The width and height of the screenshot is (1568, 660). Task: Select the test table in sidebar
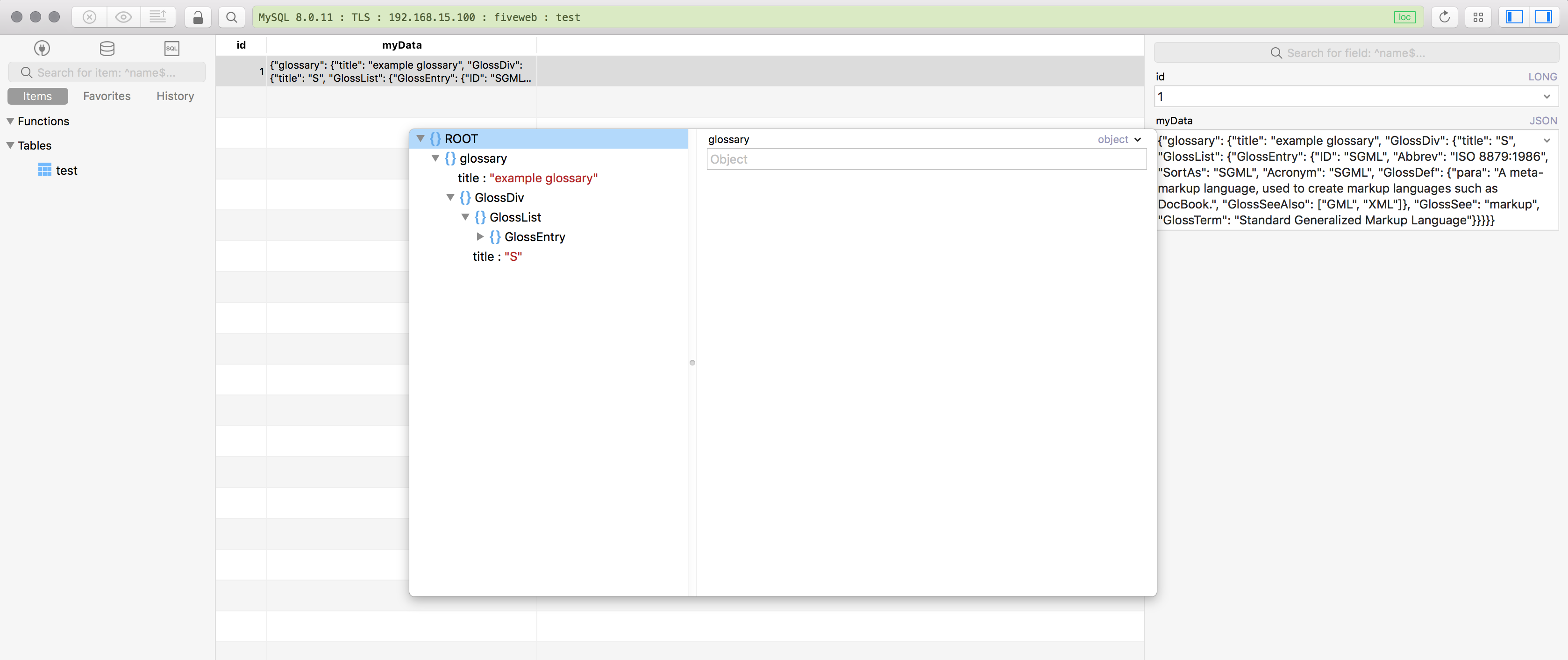click(67, 171)
